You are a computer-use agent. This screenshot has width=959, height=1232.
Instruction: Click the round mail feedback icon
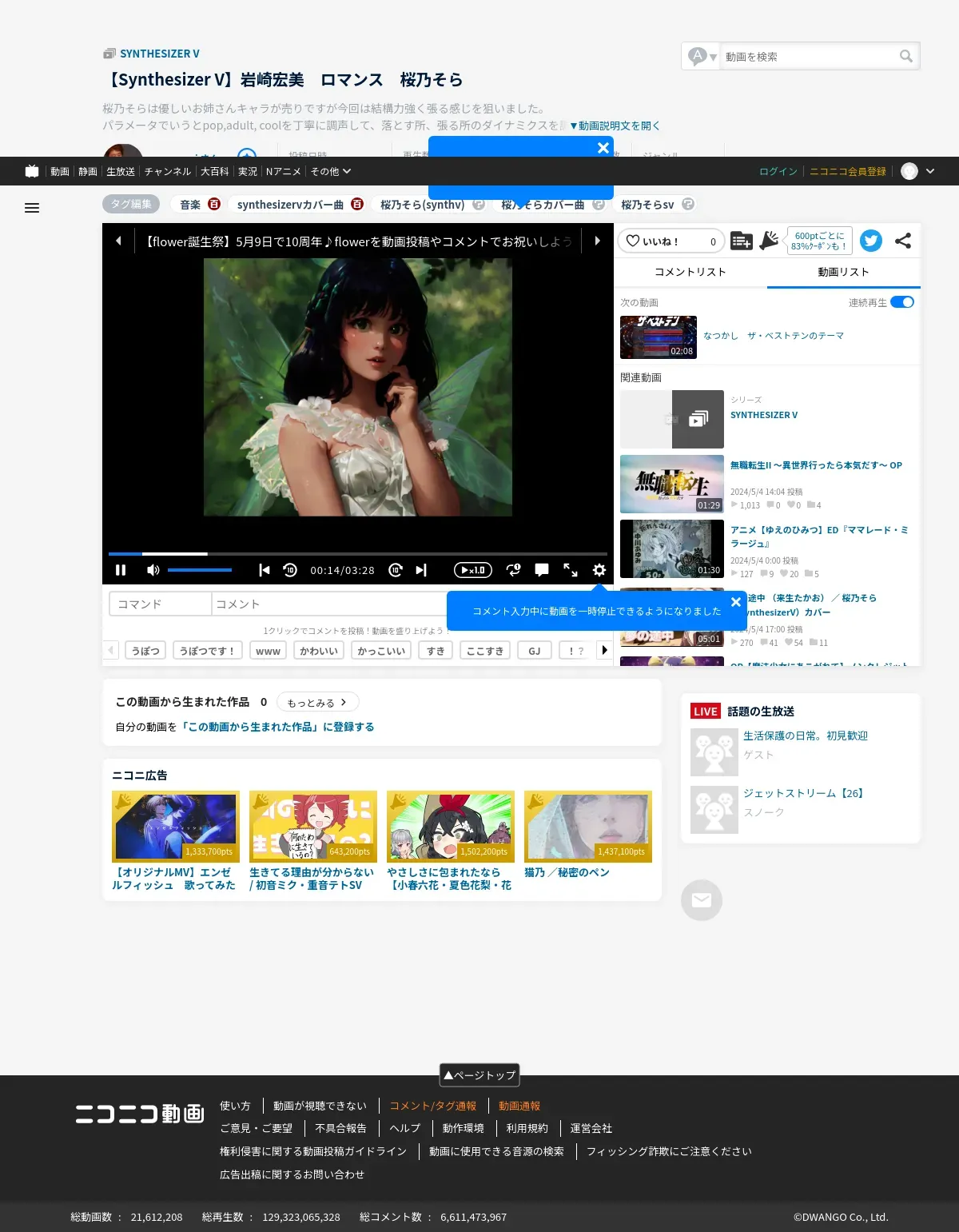click(702, 900)
